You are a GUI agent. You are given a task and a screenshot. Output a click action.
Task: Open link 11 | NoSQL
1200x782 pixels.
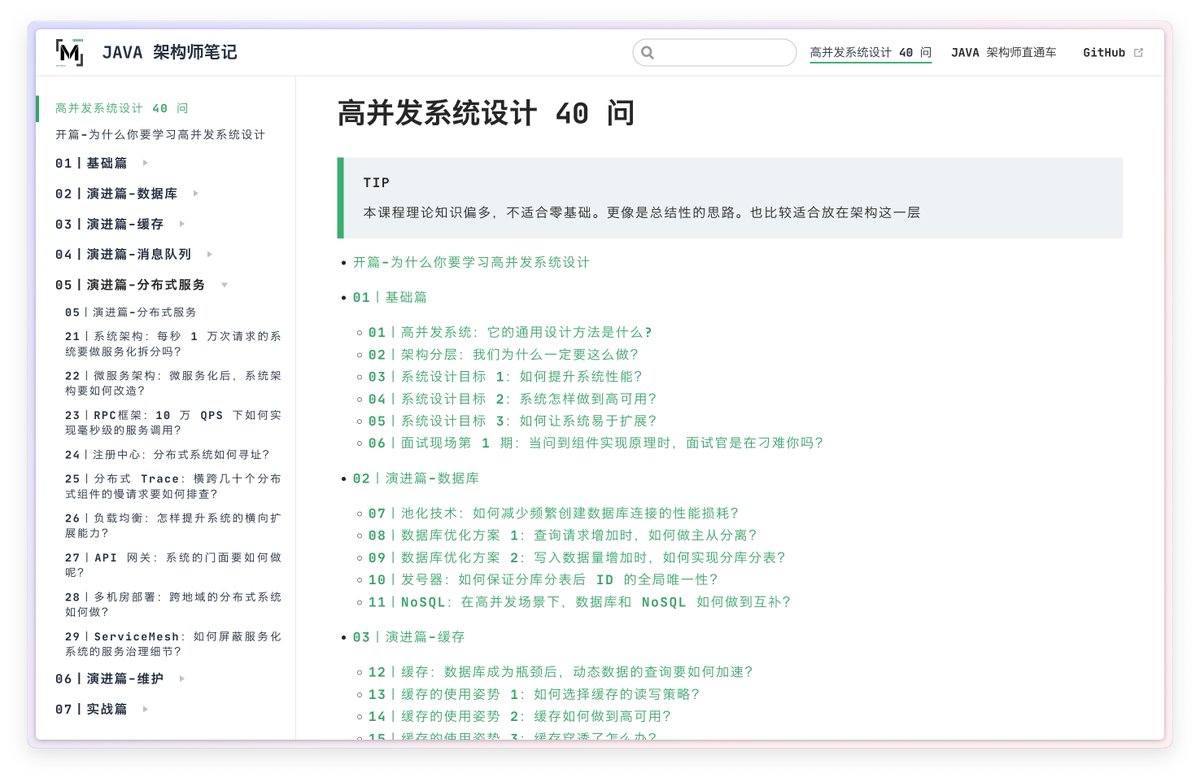tap(580, 602)
